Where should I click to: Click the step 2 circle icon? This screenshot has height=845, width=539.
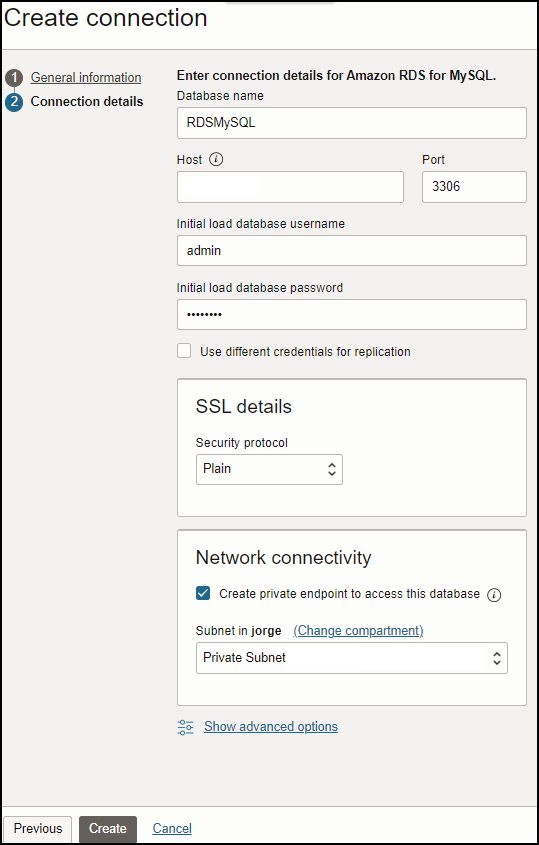(14, 102)
